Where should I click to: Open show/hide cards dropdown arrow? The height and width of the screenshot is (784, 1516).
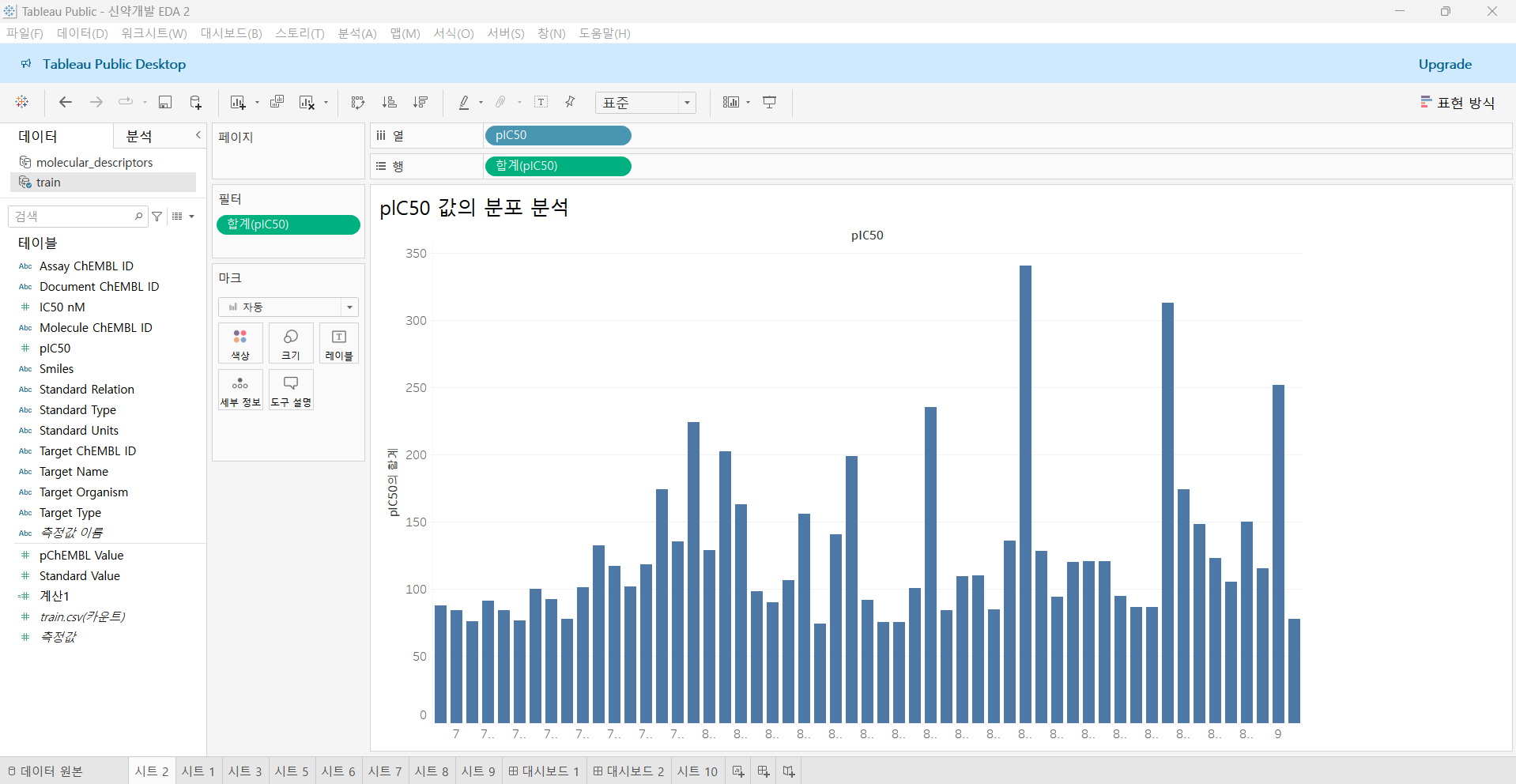pyautogui.click(x=748, y=102)
